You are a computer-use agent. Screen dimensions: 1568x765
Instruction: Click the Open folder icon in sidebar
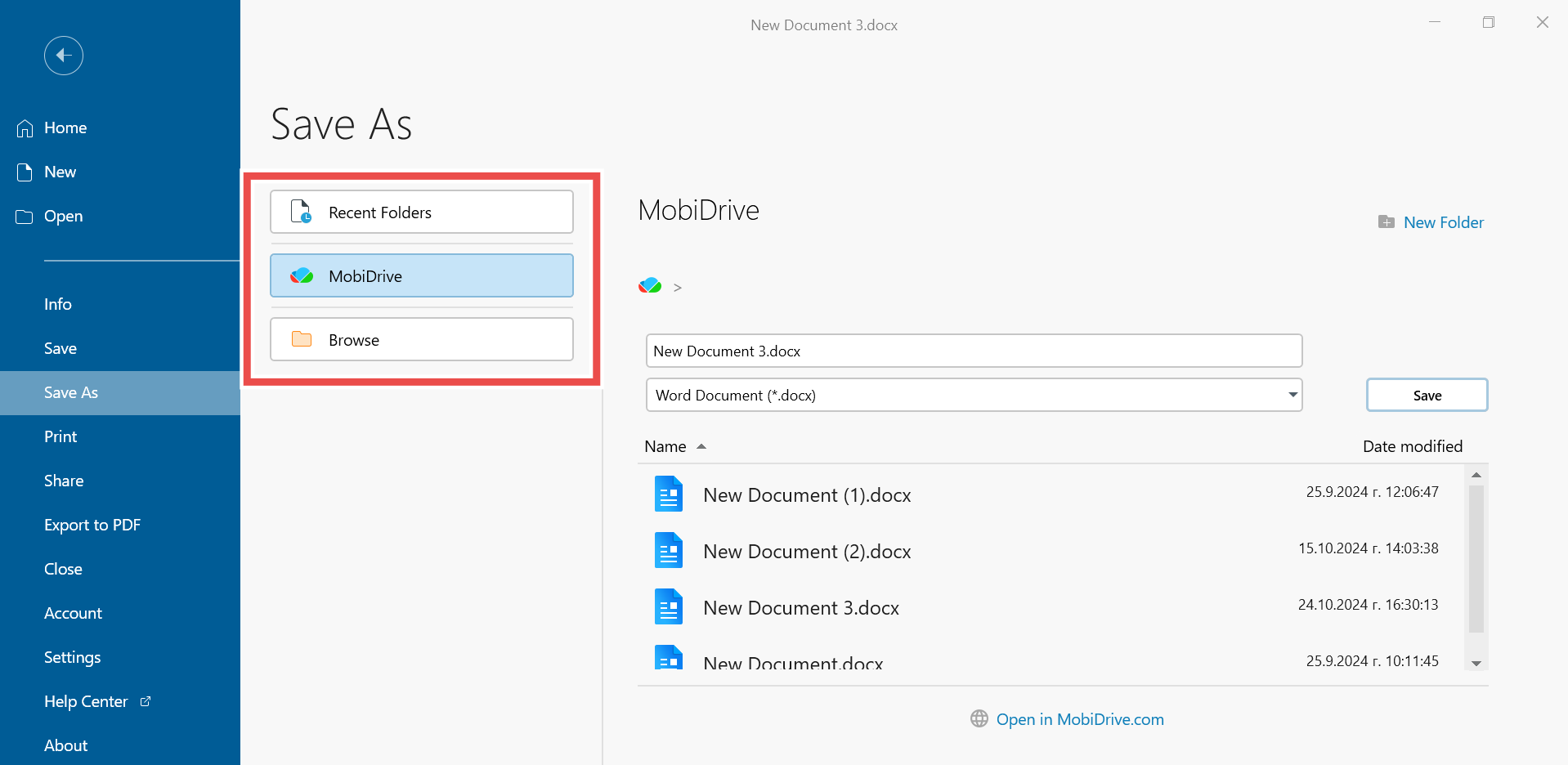[25, 217]
